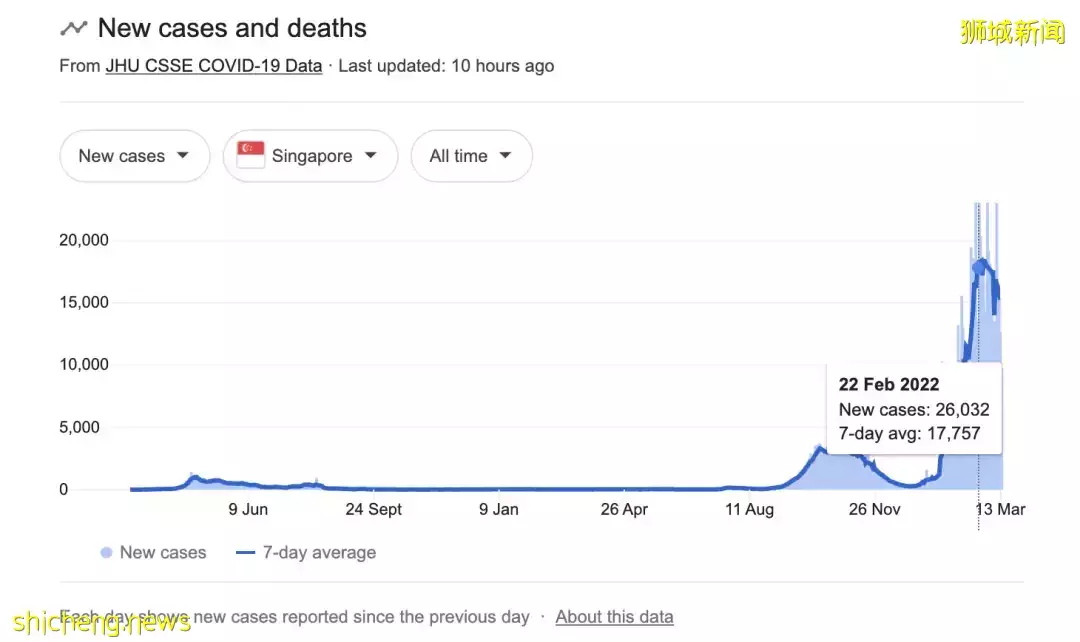Click the 11 Aug axis label
Viewport: 1080px width, 642px height.
coord(749,509)
